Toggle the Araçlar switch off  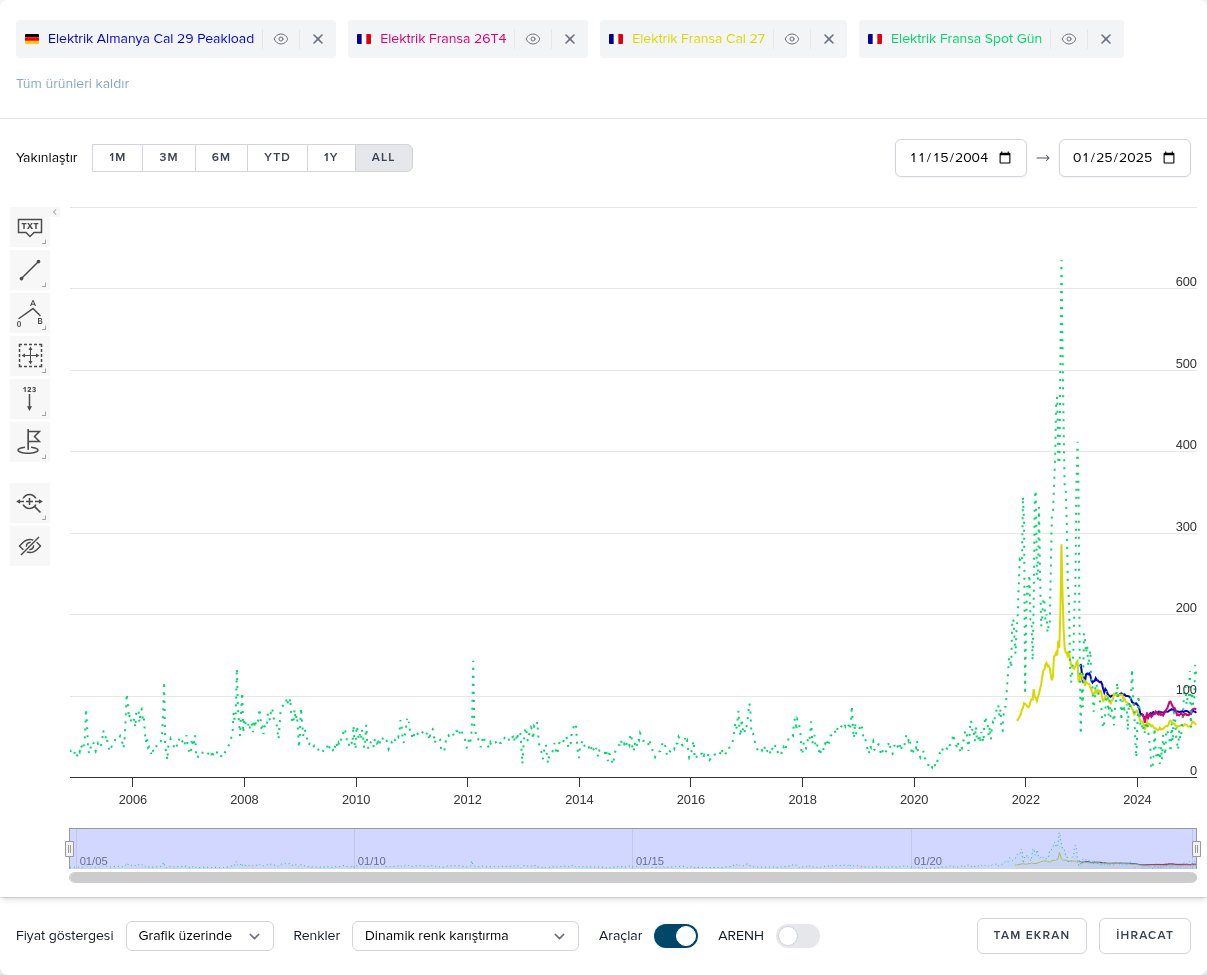[x=676, y=936]
